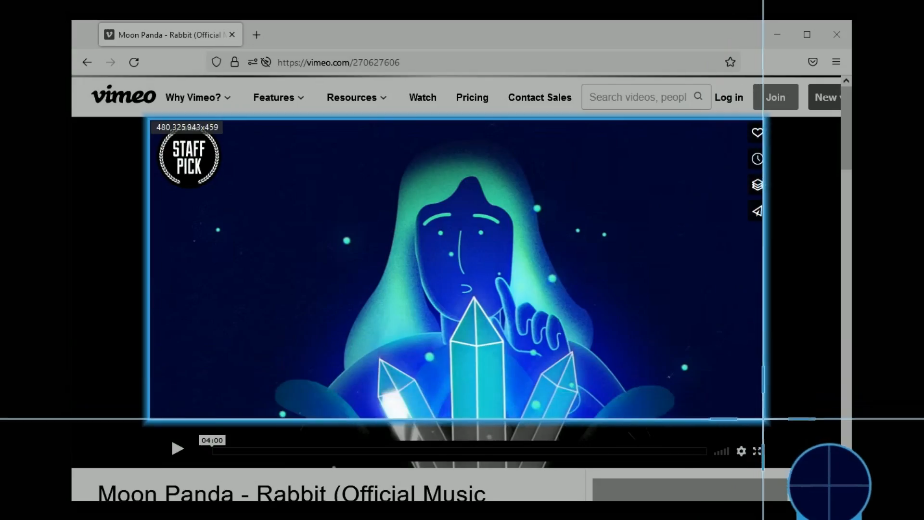Add the video to collections (layers icon)

757,185
